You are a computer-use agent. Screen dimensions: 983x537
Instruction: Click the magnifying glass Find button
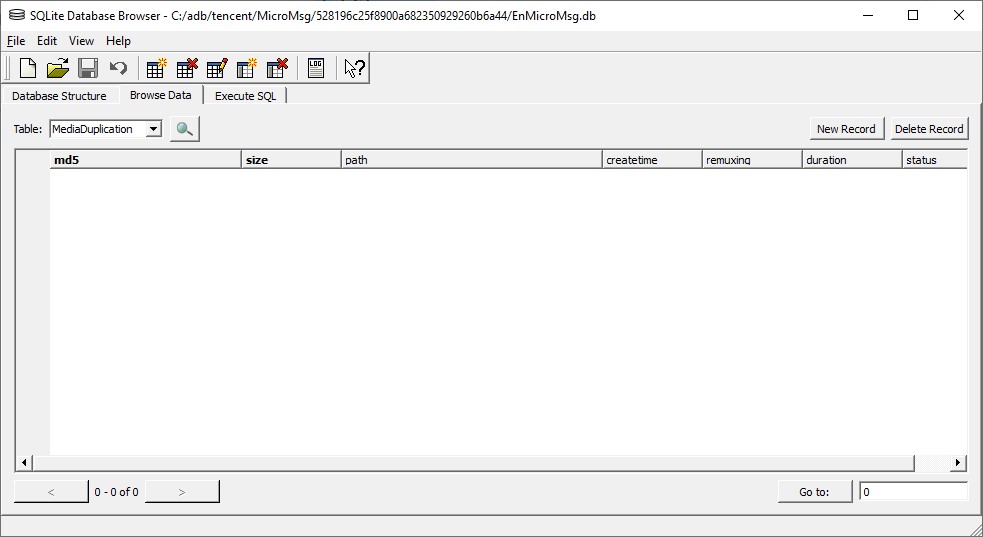click(184, 129)
